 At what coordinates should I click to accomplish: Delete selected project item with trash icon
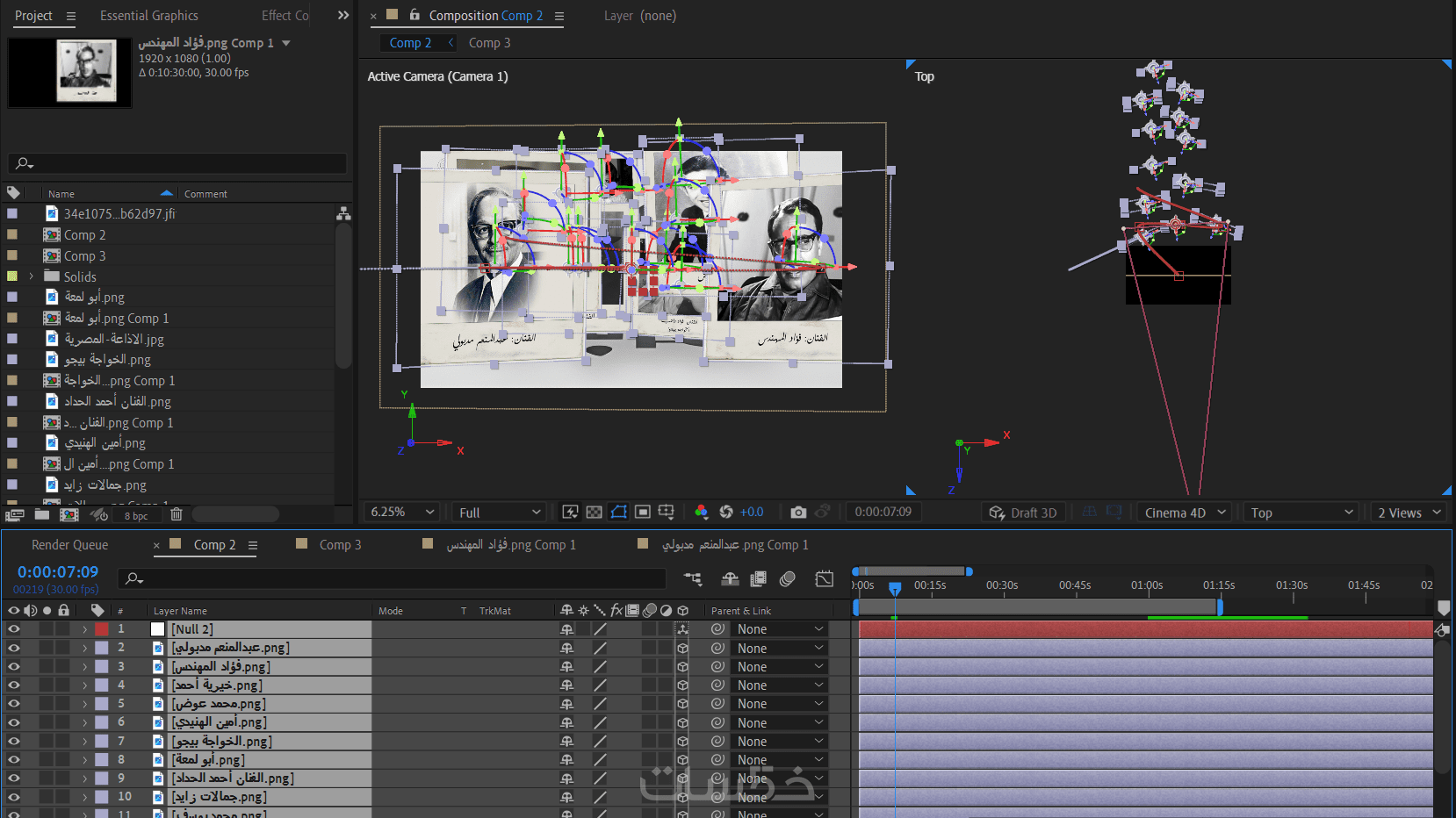[x=177, y=515]
